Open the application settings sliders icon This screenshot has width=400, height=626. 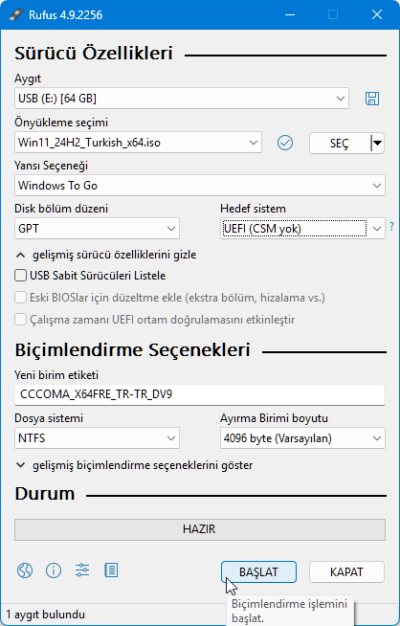[x=82, y=570]
